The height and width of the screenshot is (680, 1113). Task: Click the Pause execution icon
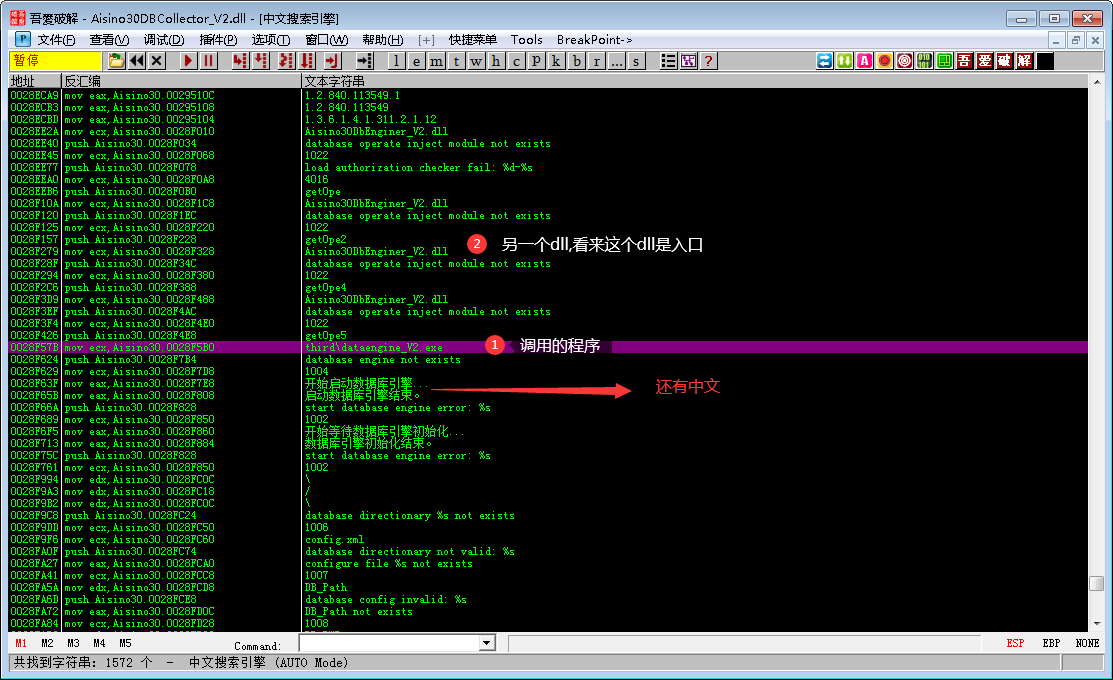coord(209,60)
